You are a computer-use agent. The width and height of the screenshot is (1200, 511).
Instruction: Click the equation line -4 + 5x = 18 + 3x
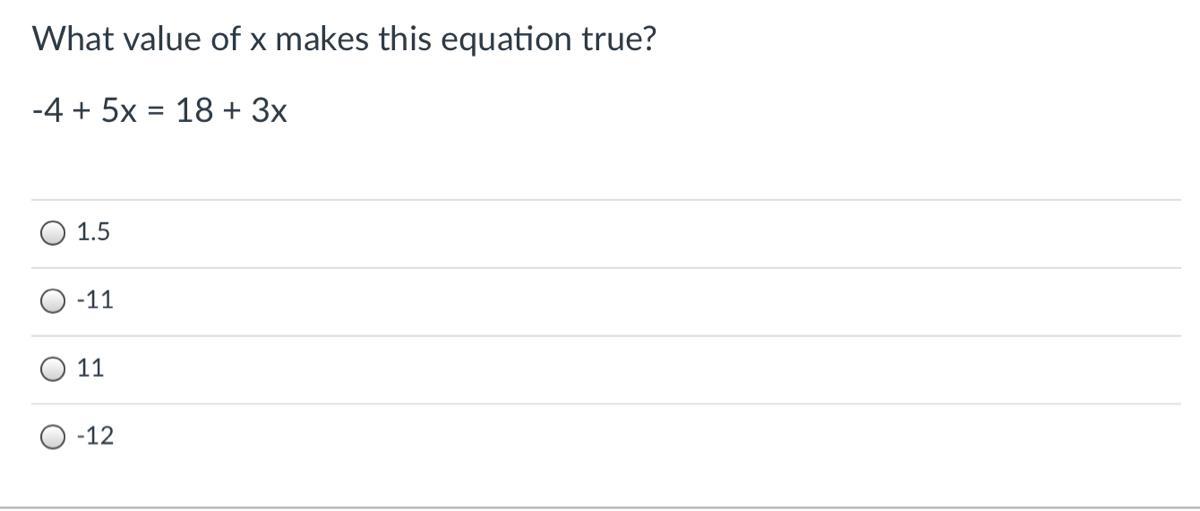pyautogui.click(x=160, y=111)
